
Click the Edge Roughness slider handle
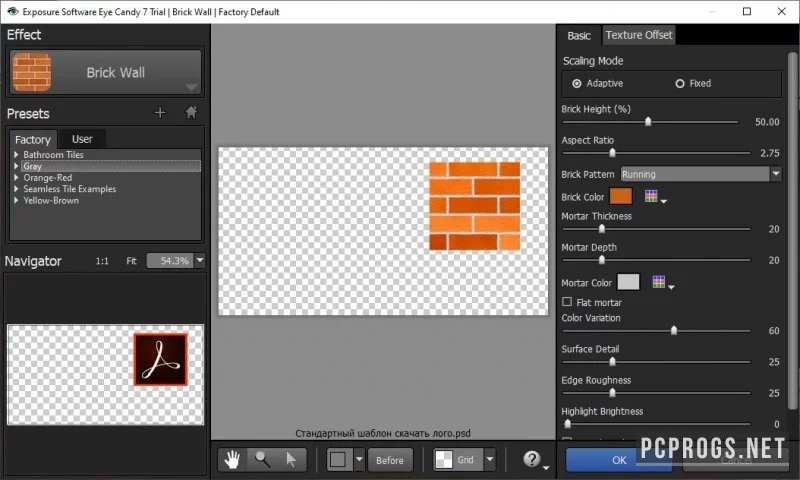pos(612,393)
